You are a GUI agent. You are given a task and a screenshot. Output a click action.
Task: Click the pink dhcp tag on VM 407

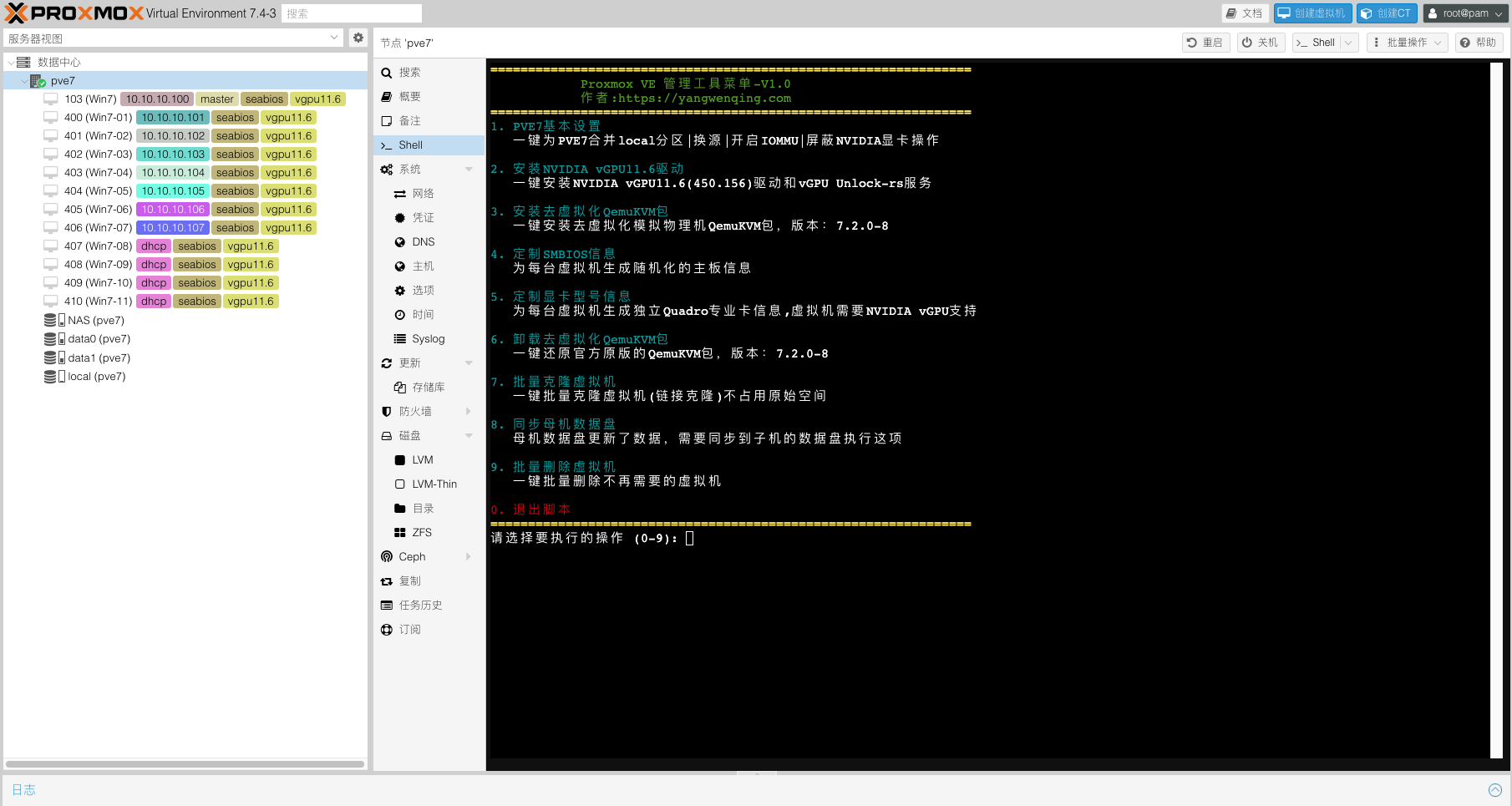[154, 246]
